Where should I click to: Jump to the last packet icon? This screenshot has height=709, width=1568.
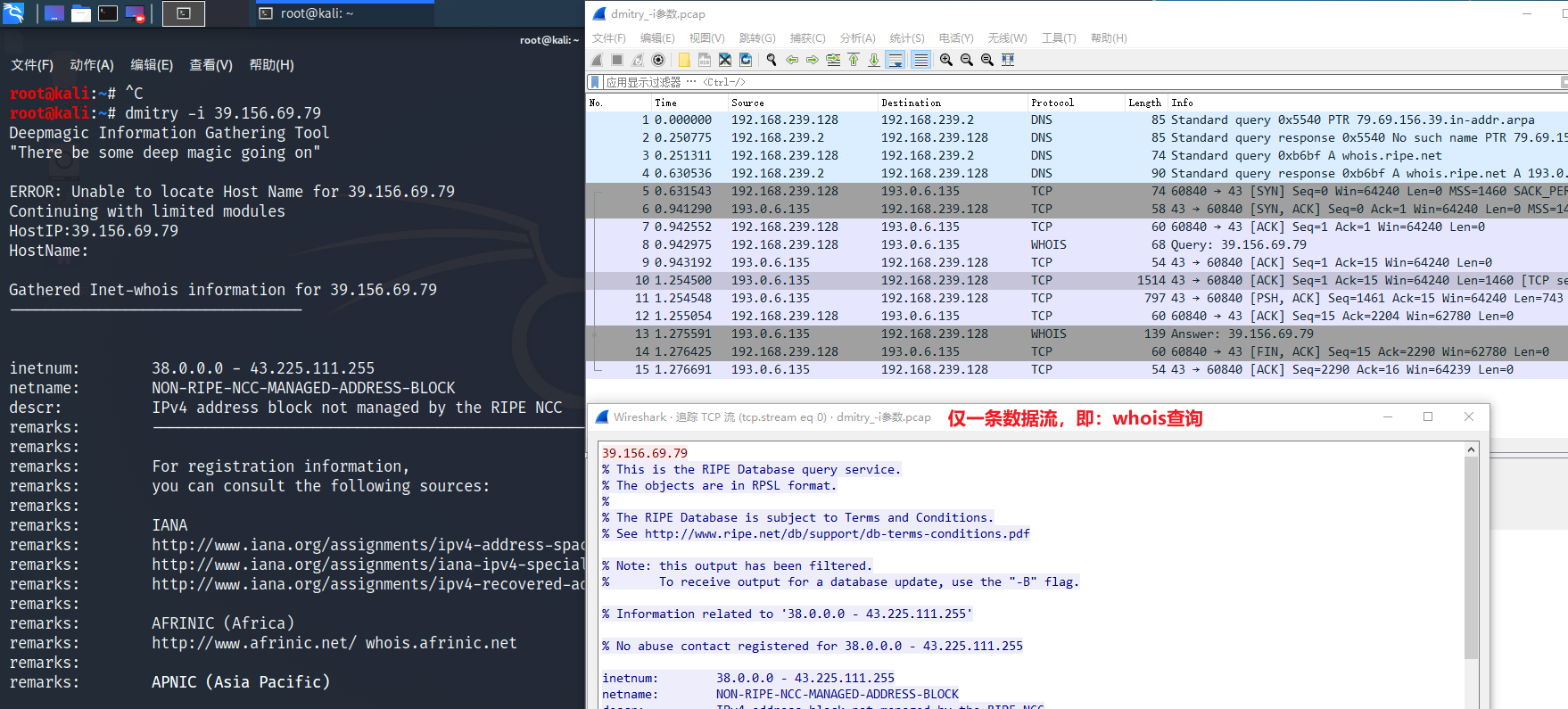click(x=874, y=60)
